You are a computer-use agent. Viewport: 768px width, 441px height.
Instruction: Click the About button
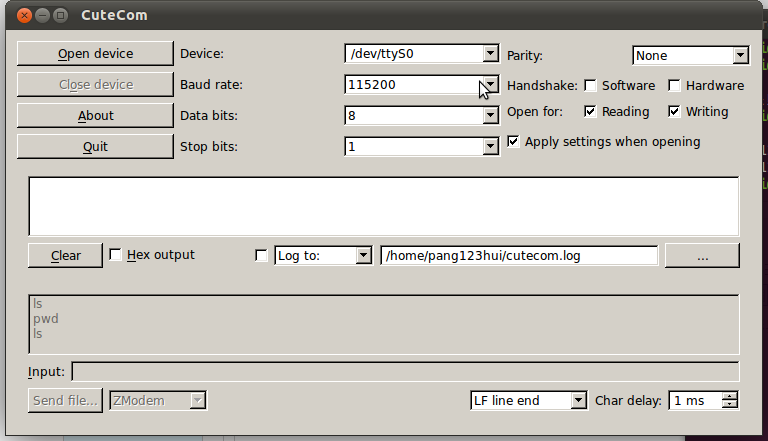click(x=95, y=116)
